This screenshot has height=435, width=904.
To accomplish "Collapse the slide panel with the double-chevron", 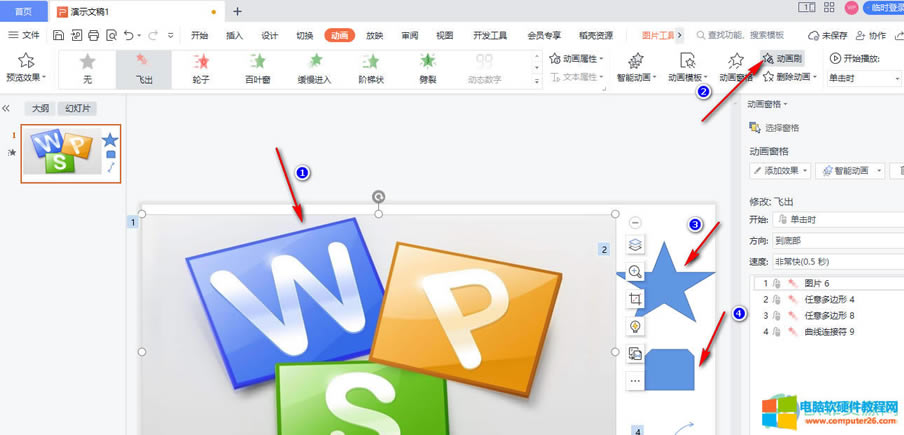I will pos(6,108).
